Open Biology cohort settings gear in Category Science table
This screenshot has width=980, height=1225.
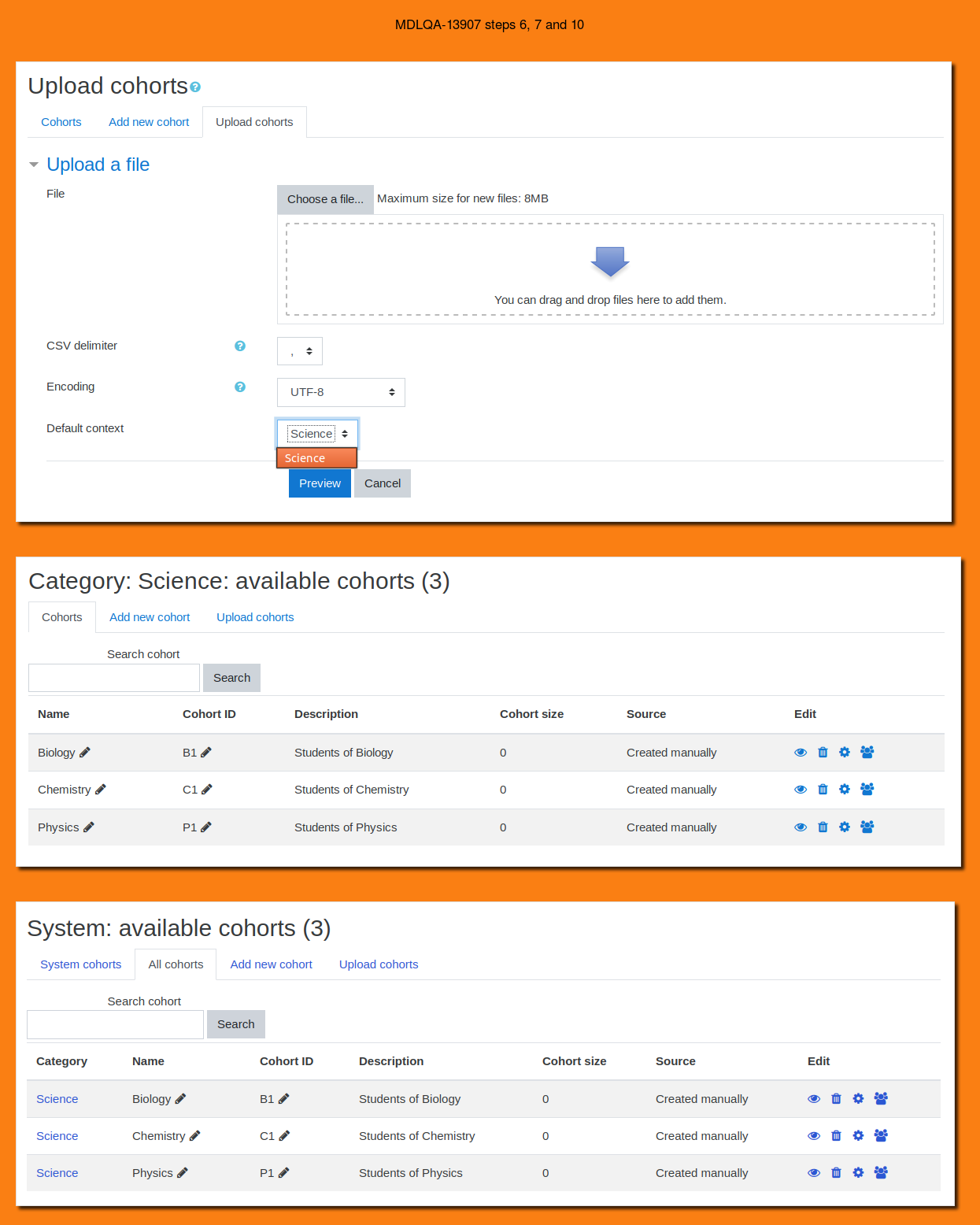tap(845, 753)
